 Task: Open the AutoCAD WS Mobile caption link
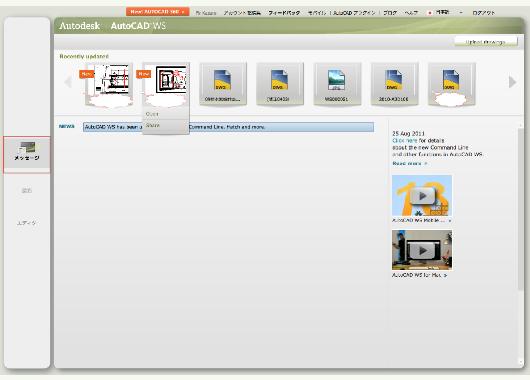tap(421, 220)
